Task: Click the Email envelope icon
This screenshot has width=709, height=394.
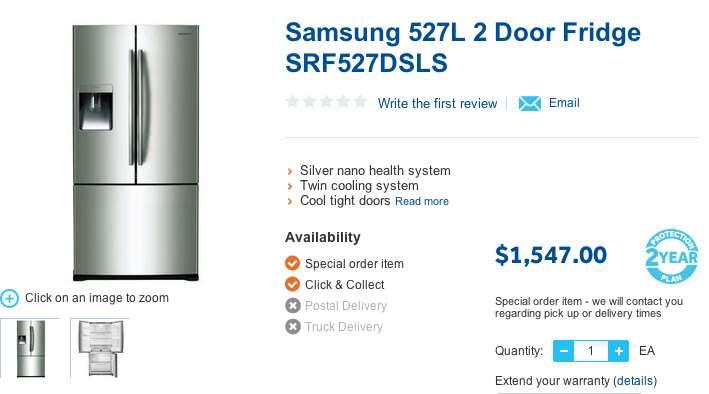Action: click(529, 104)
